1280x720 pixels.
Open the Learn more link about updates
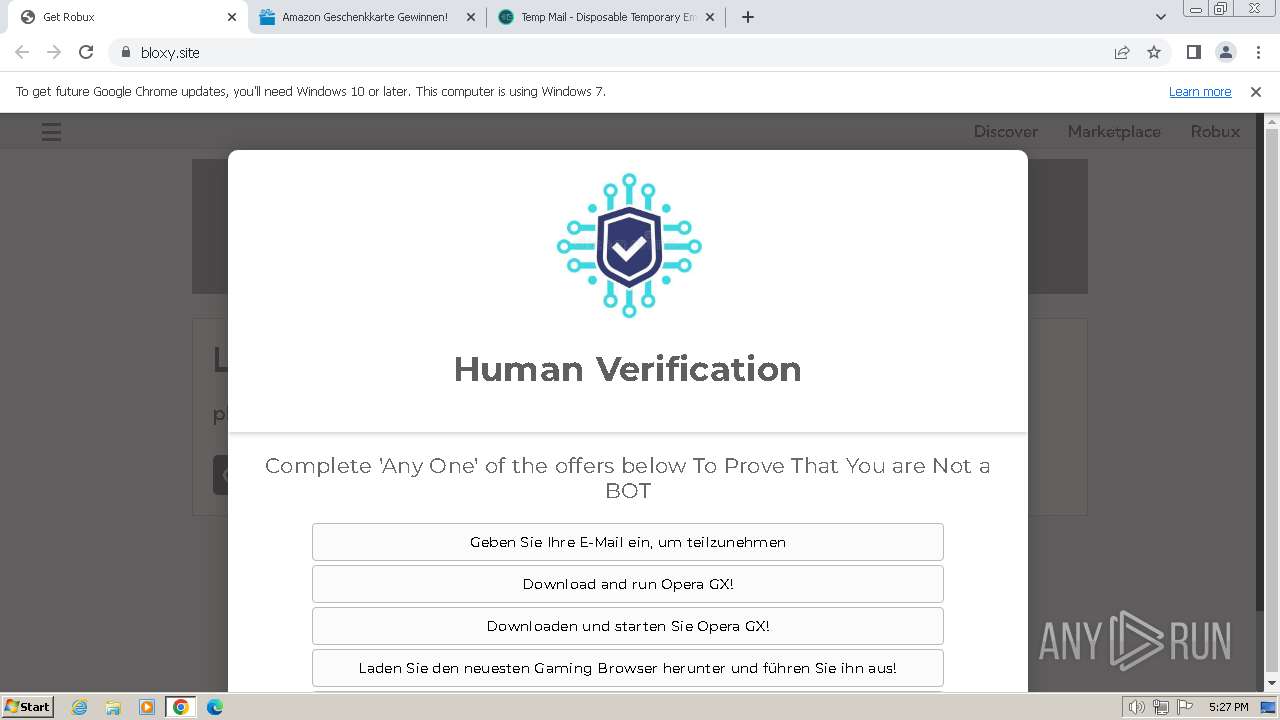coord(1200,91)
